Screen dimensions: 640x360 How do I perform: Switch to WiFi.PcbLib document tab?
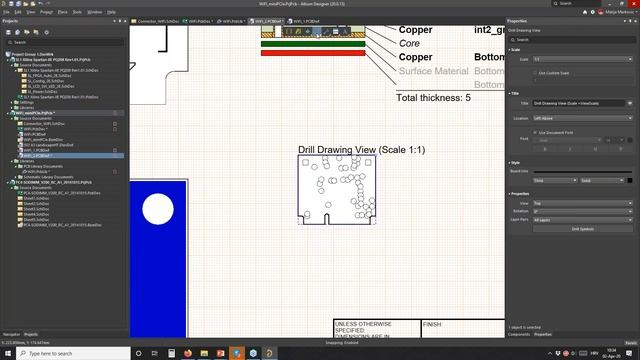tap(231, 21)
